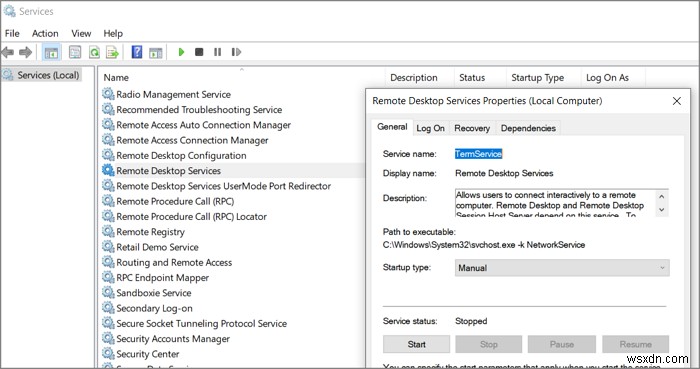Click gear icon beside Recommended Troubleshooting Service
The width and height of the screenshot is (700, 369).
pyautogui.click(x=108, y=109)
